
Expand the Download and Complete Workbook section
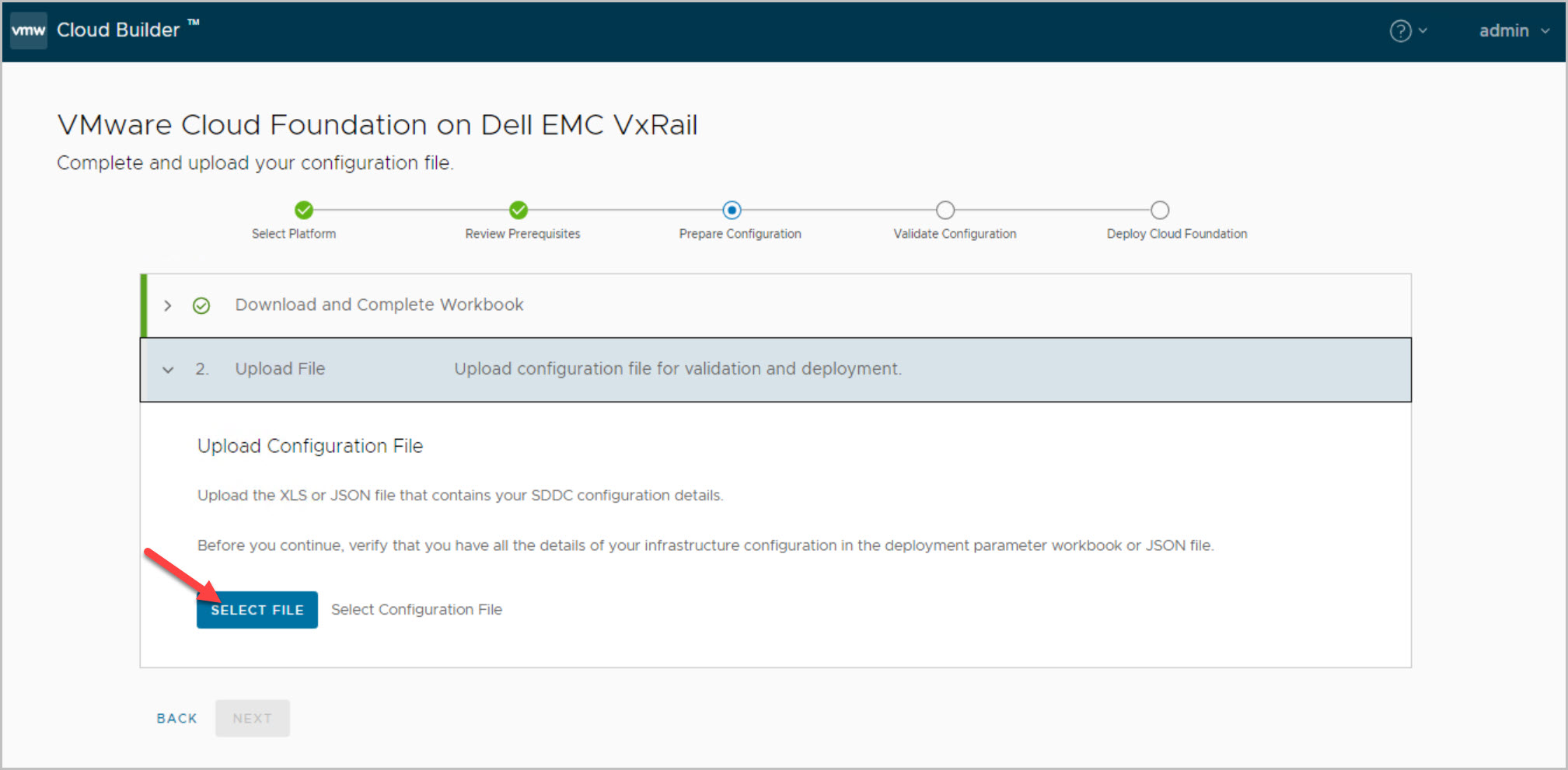168,305
